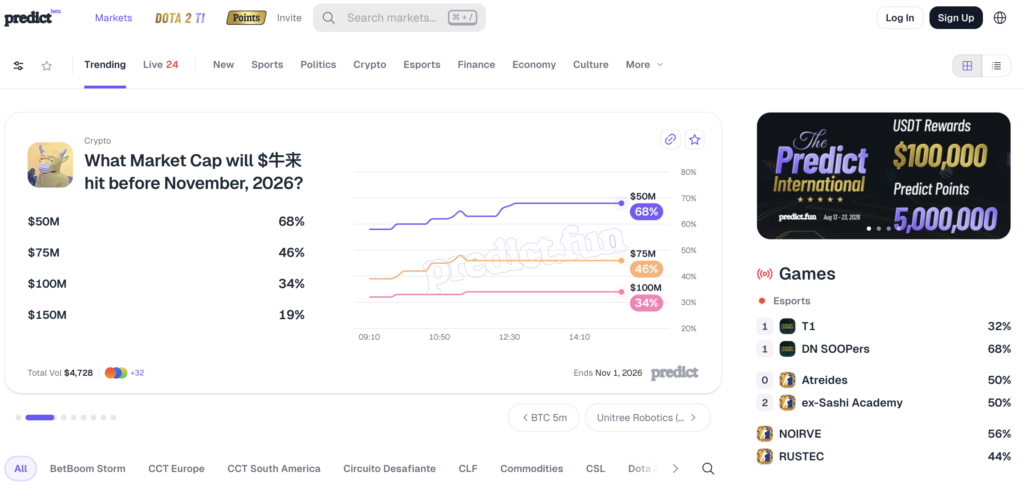Select the BetBoom Storm filter chip
1024x489 pixels.
pos(88,468)
